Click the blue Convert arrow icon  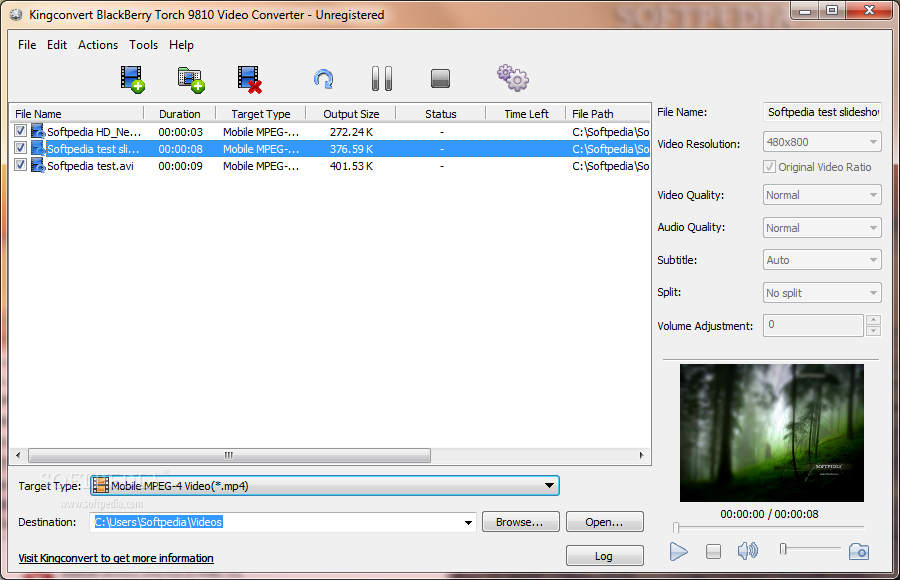tap(324, 79)
